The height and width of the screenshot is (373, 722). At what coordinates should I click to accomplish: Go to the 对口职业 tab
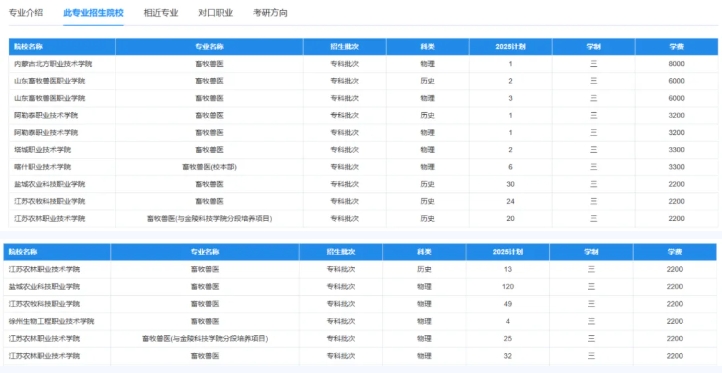pyautogui.click(x=215, y=13)
